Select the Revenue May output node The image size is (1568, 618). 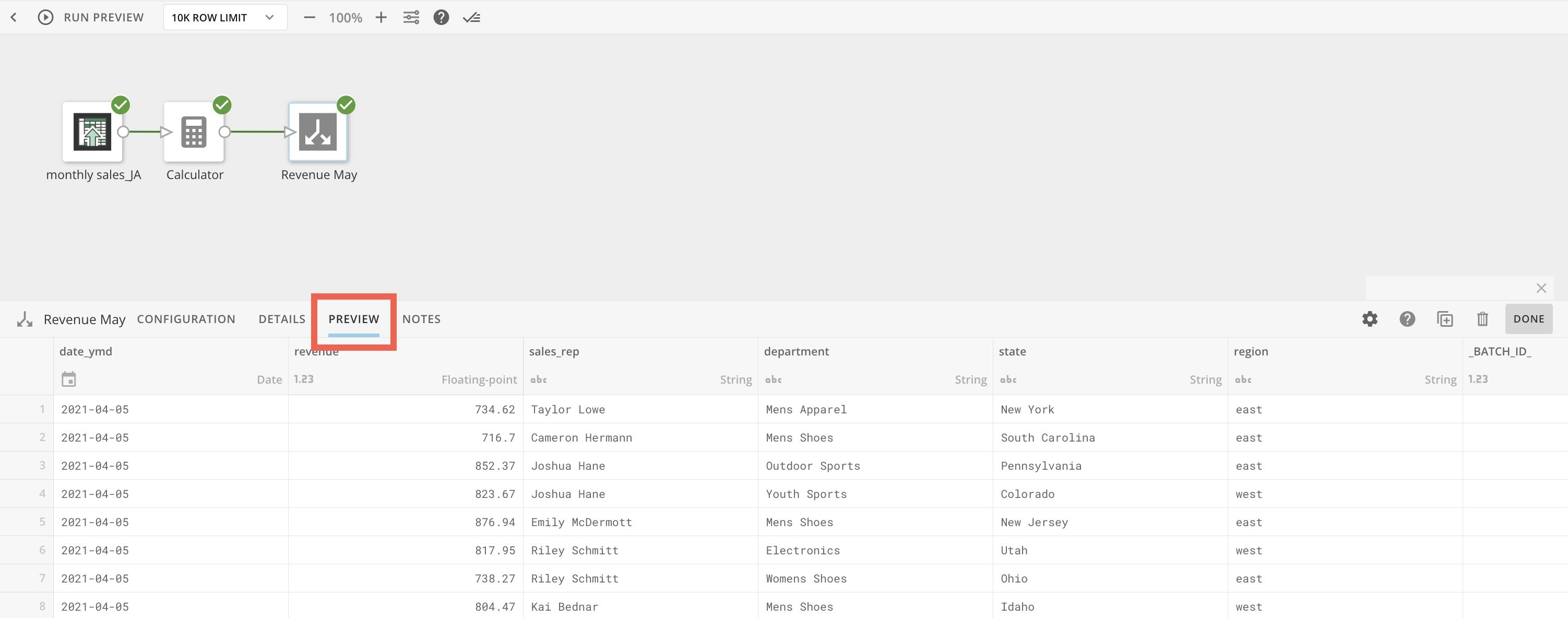coord(318,132)
